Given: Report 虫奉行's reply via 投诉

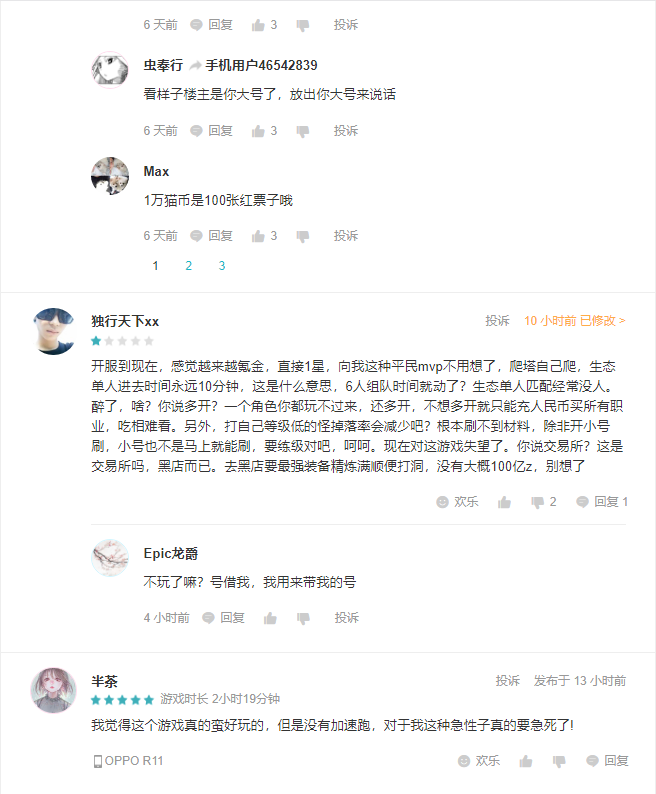Looking at the screenshot, I should pyautogui.click(x=346, y=131).
